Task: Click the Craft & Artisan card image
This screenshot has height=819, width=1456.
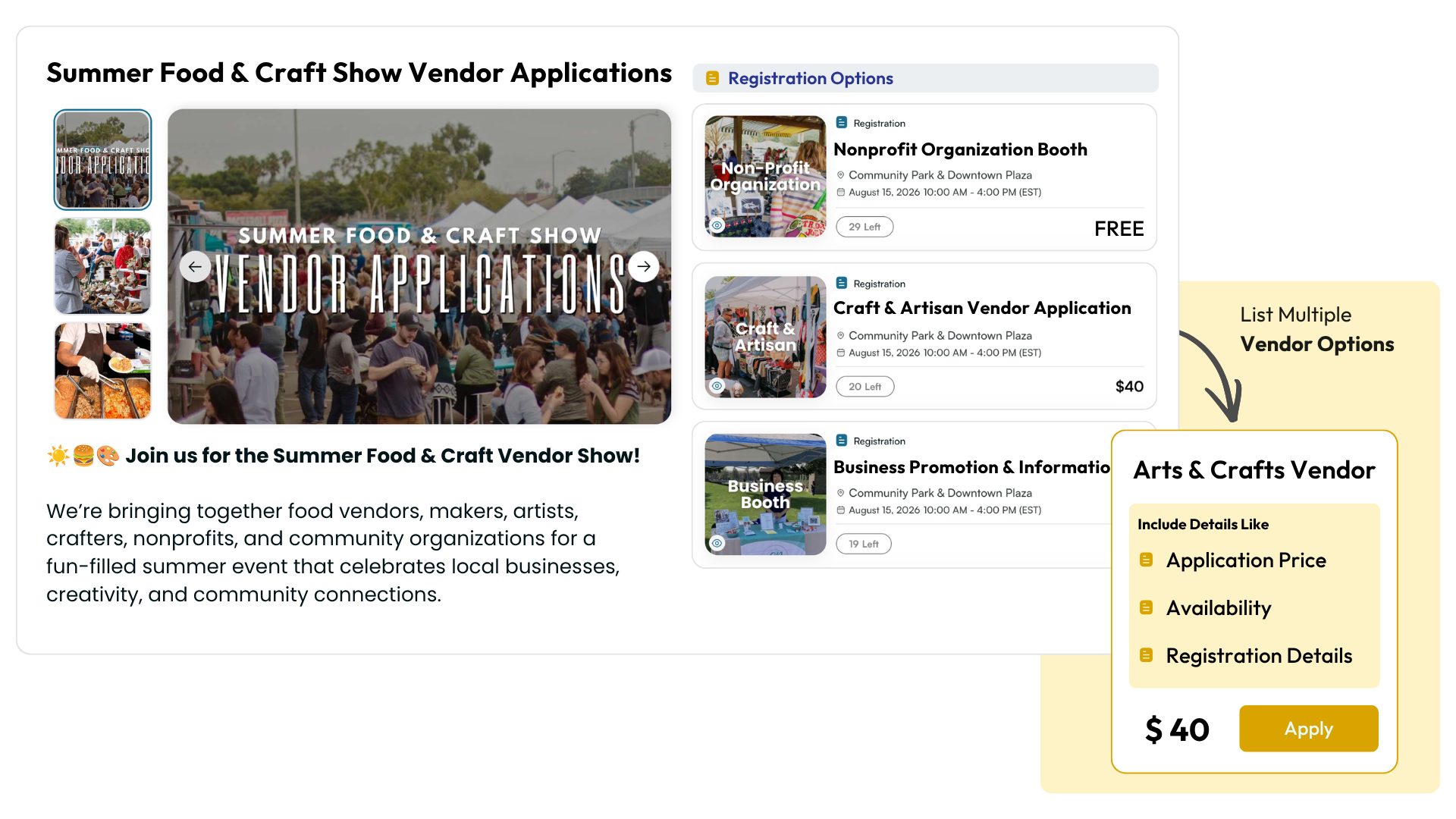Action: pos(765,337)
